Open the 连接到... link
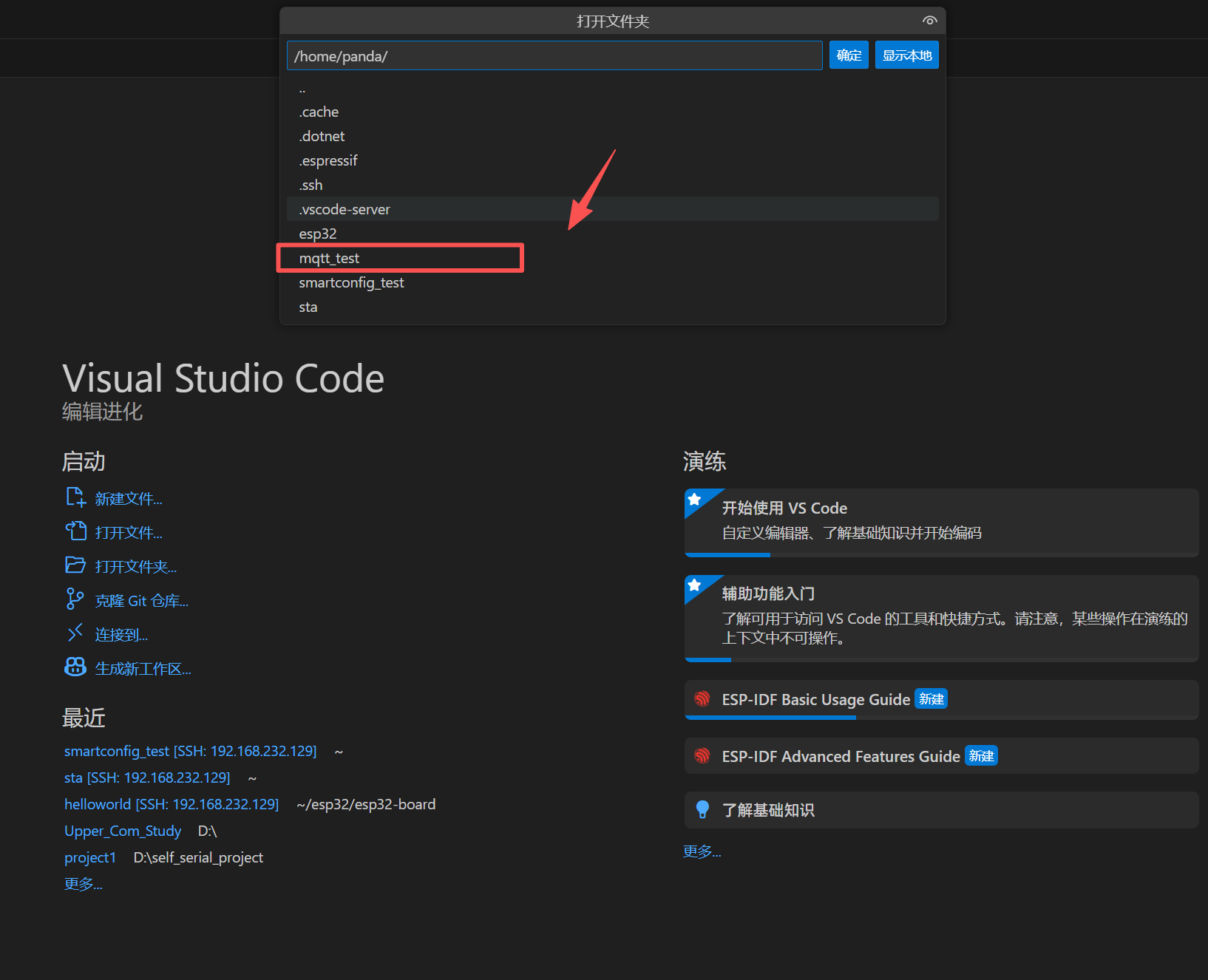 pyautogui.click(x=121, y=635)
